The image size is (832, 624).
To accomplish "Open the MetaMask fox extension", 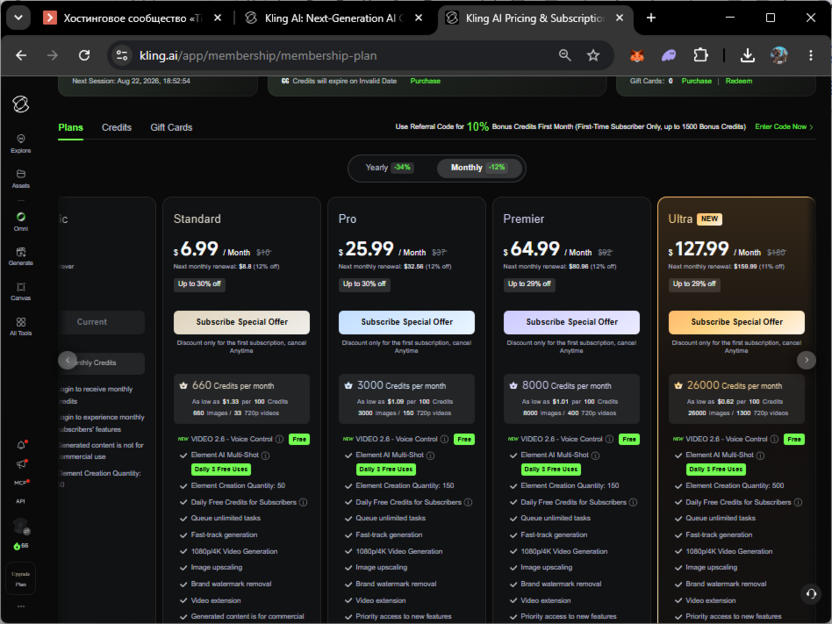I will tap(637, 55).
